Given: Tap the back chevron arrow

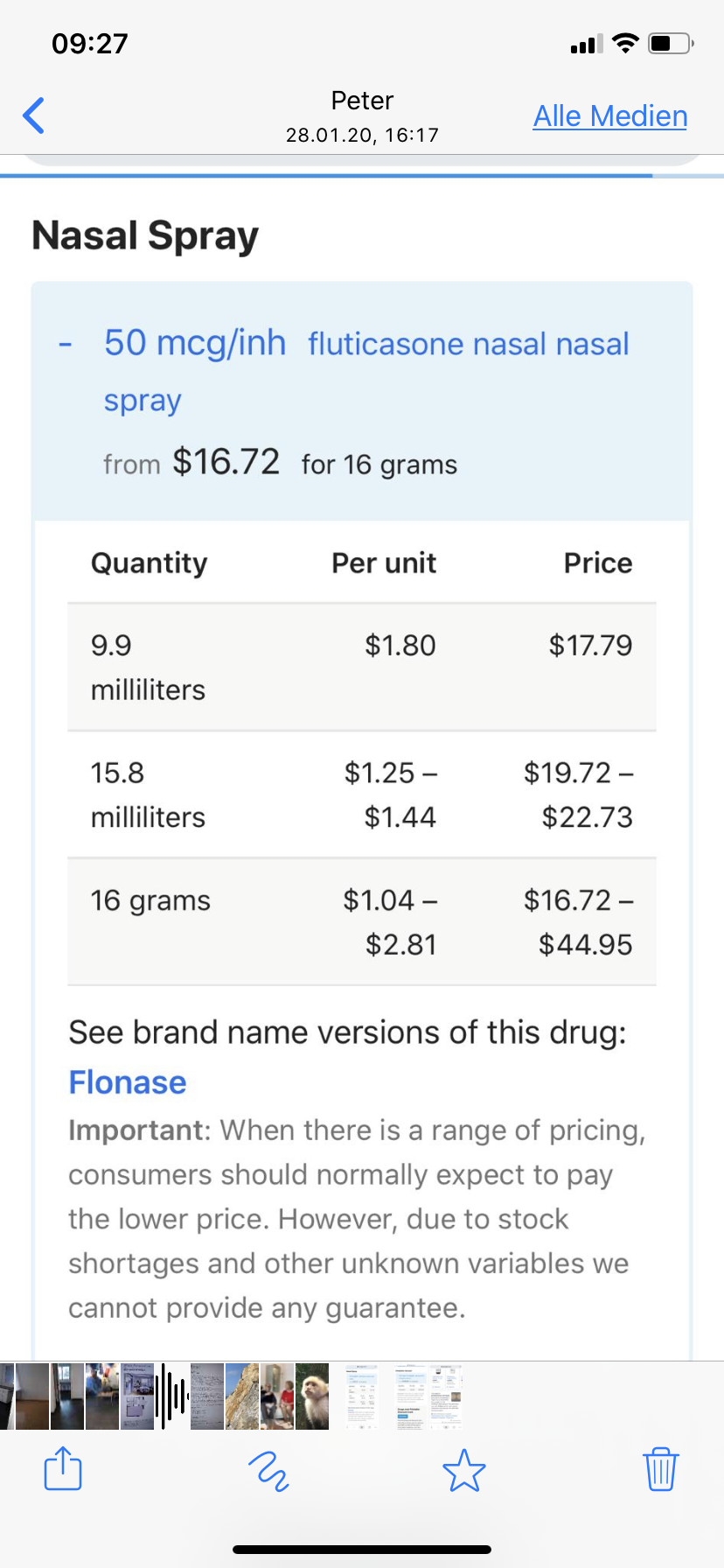Looking at the screenshot, I should coord(34,115).
